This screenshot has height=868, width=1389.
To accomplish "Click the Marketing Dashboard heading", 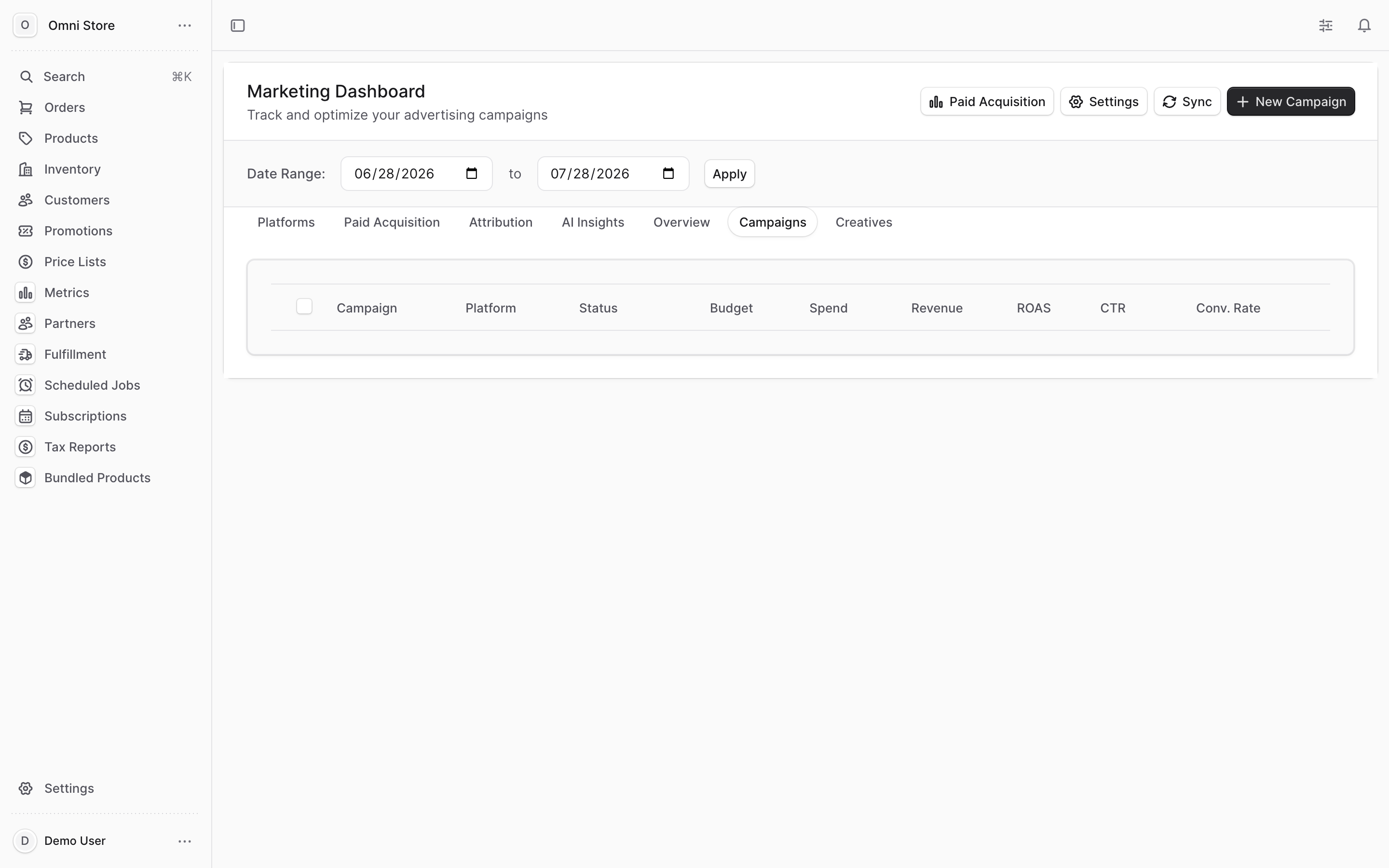I will point(336,91).
